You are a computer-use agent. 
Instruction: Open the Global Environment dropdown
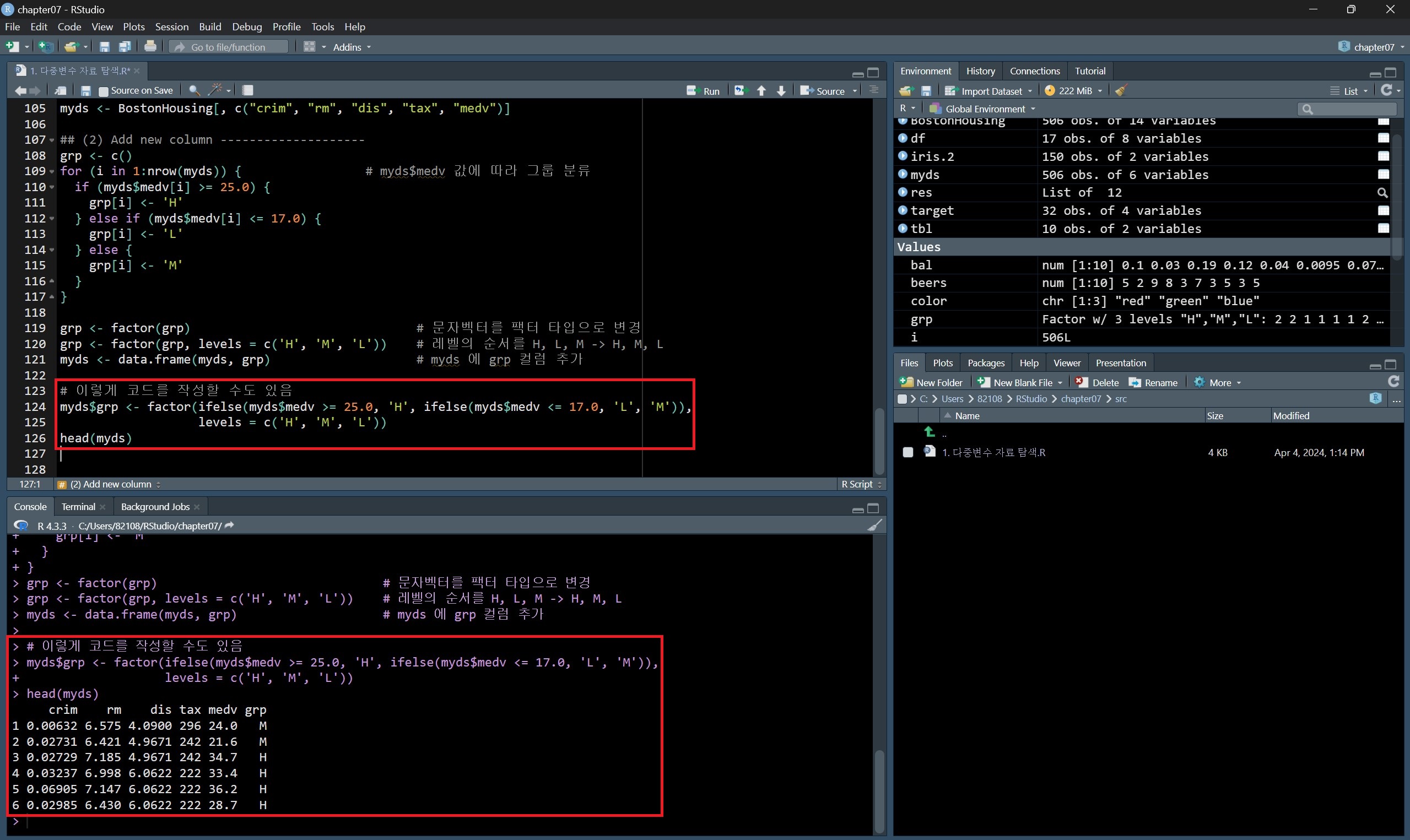(x=984, y=109)
